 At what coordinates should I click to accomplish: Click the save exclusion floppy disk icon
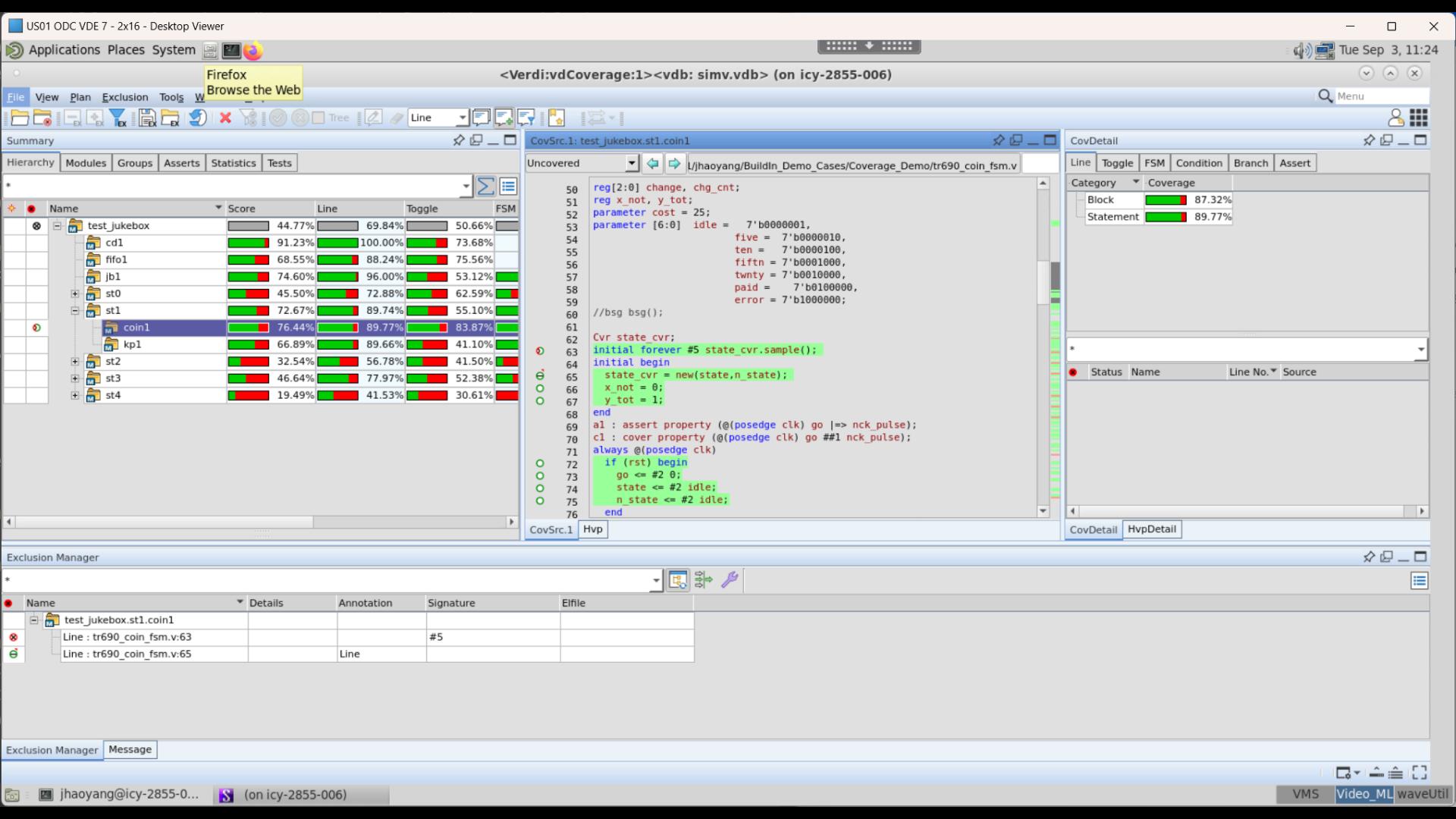pyautogui.click(x=148, y=118)
